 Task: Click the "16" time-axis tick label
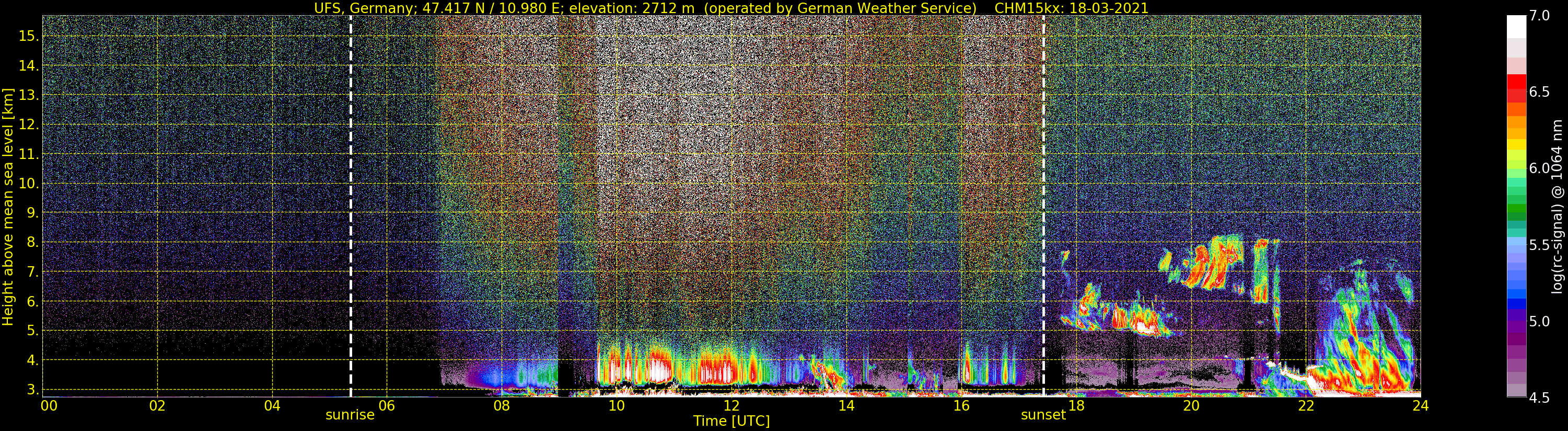tap(961, 405)
